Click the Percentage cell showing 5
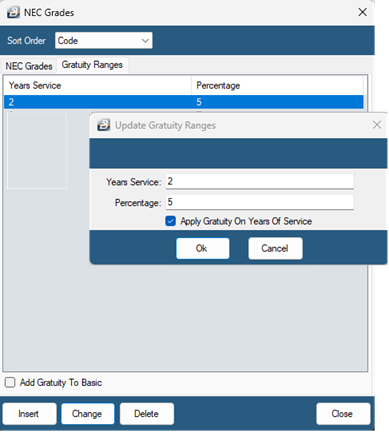This screenshot has width=389, height=433. pos(199,102)
